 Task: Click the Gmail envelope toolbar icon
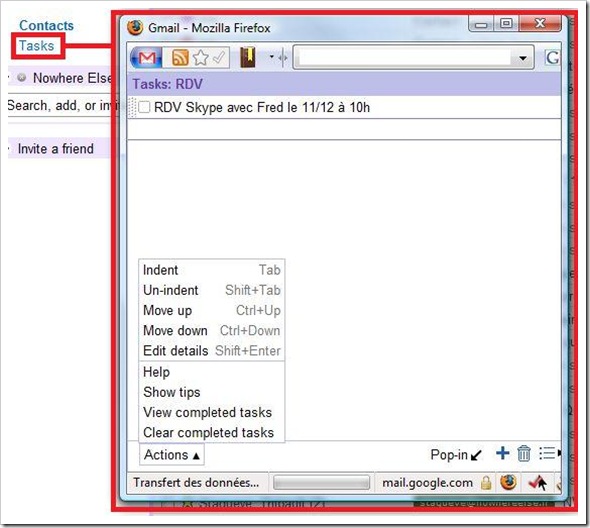pos(147,58)
